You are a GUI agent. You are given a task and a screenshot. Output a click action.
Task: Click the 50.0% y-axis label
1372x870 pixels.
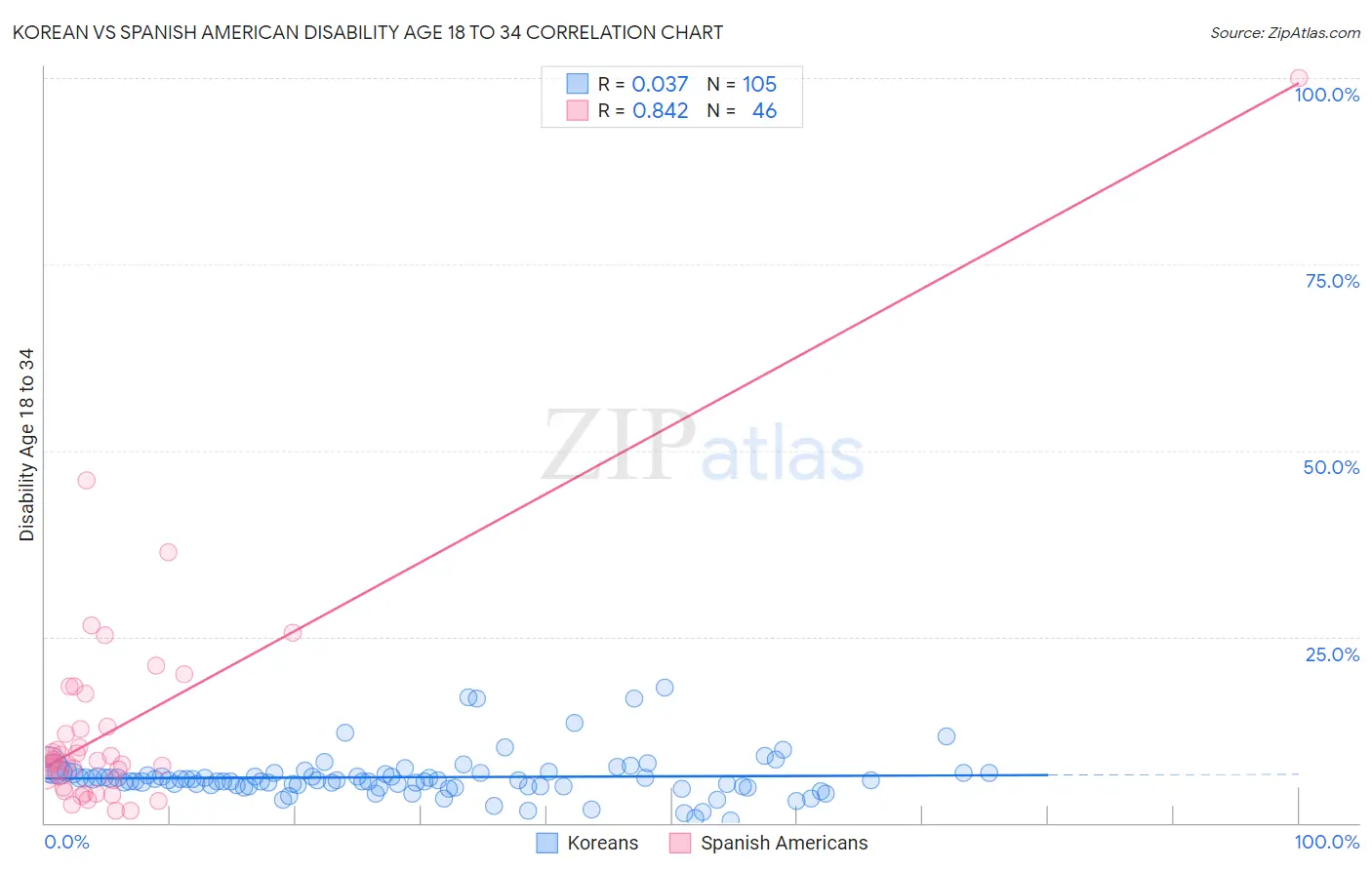pos(1331,467)
